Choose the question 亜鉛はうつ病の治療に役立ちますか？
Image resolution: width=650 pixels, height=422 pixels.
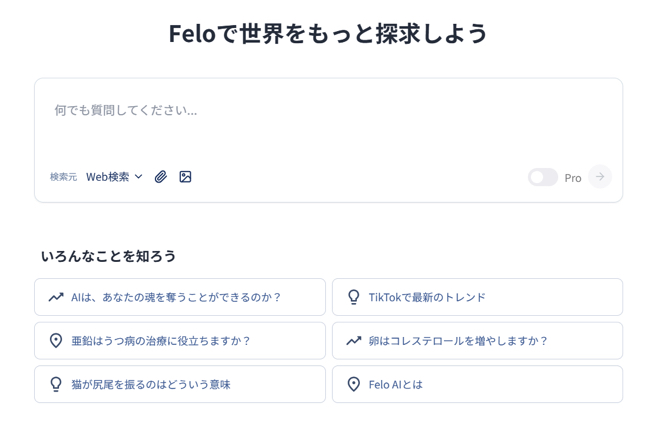point(161,341)
